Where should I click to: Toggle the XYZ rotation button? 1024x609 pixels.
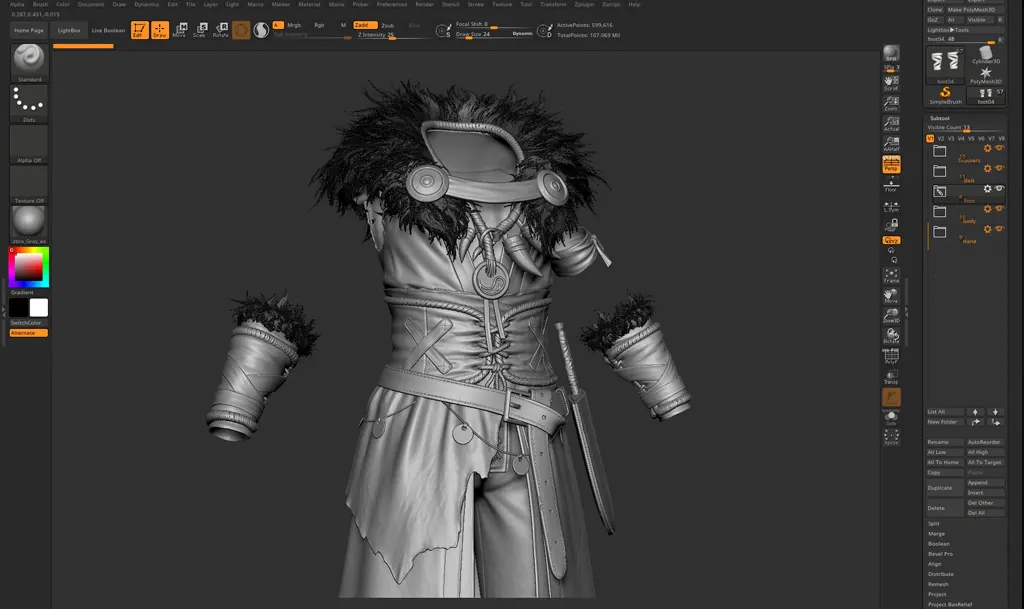(x=891, y=240)
